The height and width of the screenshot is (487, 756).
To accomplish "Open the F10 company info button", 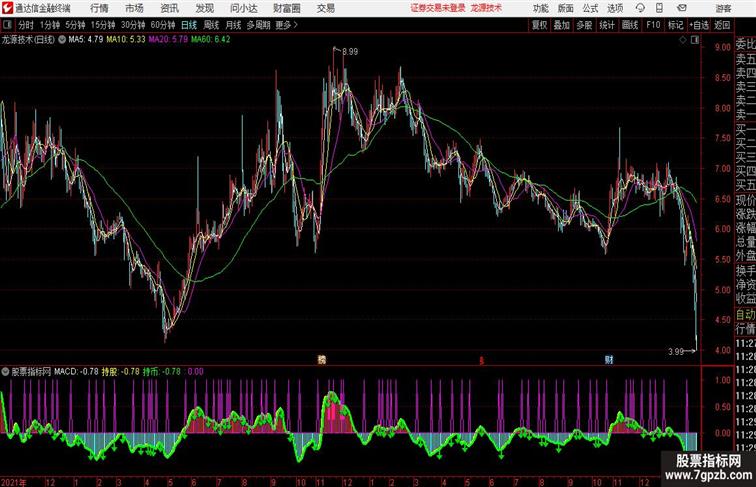I will pos(653,25).
